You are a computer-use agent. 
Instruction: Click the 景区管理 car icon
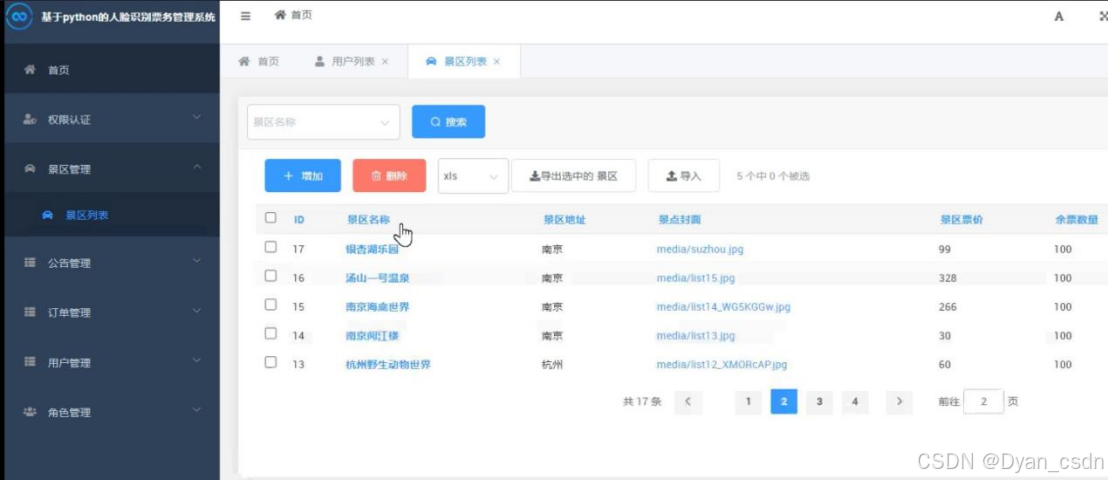30,169
